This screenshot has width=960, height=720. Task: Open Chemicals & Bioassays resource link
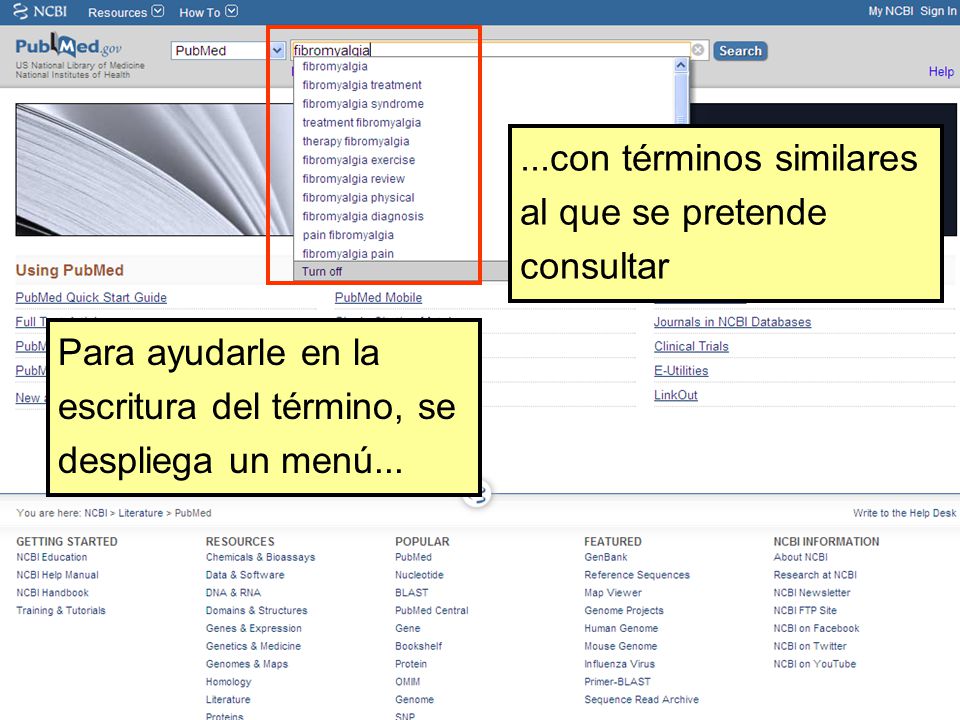coord(261,557)
